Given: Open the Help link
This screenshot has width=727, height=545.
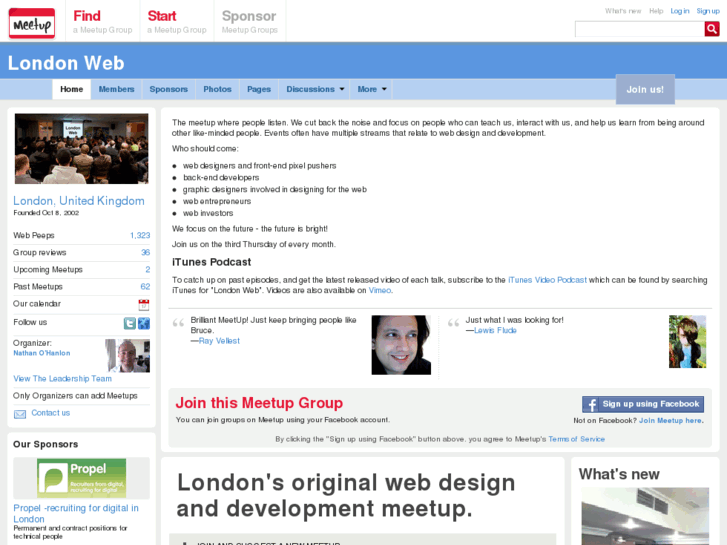Looking at the screenshot, I should coord(656,11).
